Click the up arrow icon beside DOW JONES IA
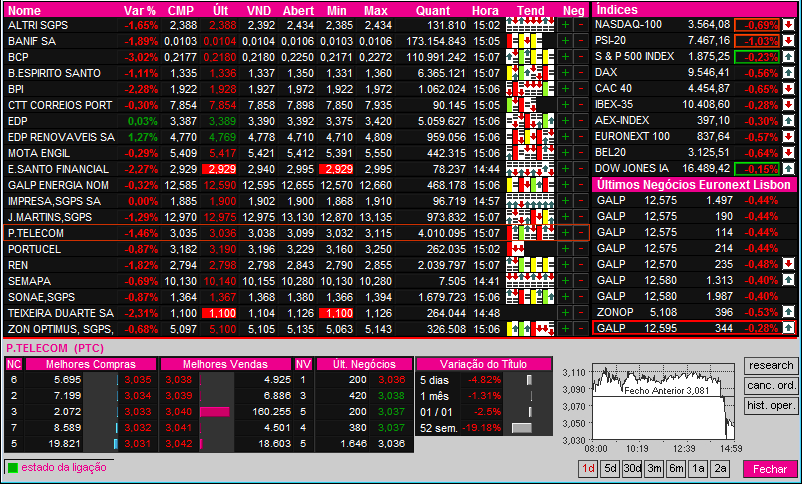Screen dimensions: 802x484 pyautogui.click(x=788, y=168)
